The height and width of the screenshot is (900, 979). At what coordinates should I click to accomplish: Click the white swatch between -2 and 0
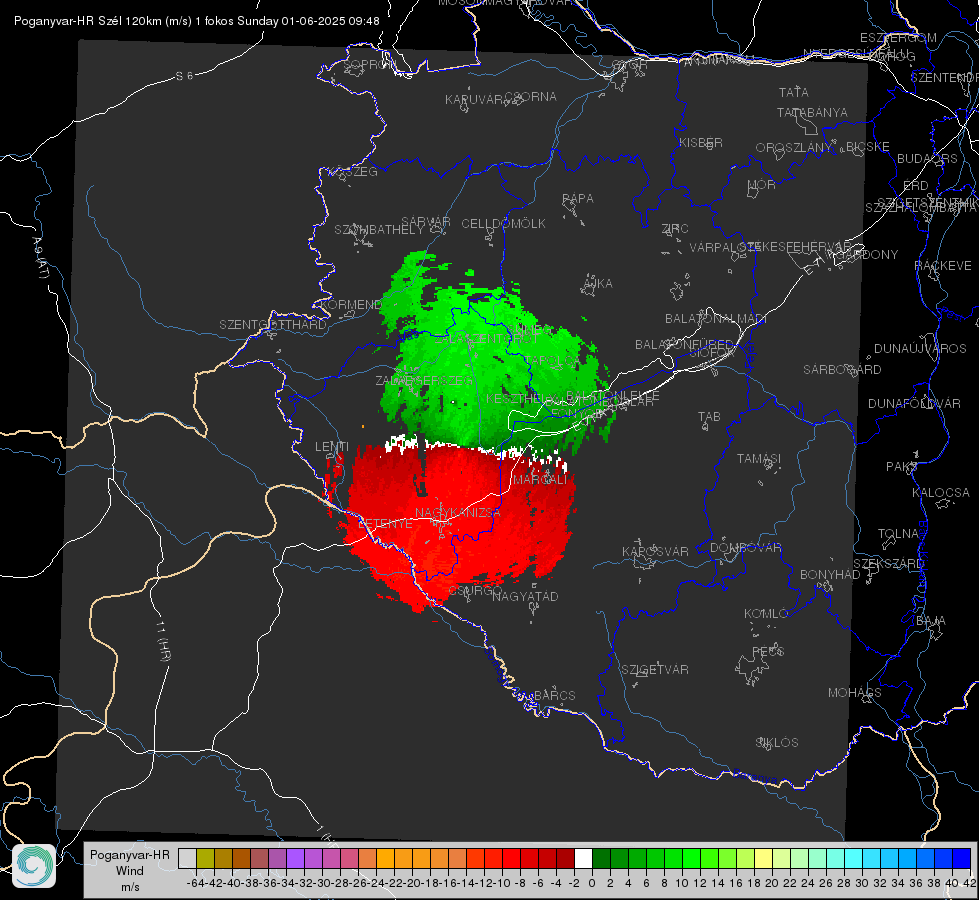click(x=583, y=858)
